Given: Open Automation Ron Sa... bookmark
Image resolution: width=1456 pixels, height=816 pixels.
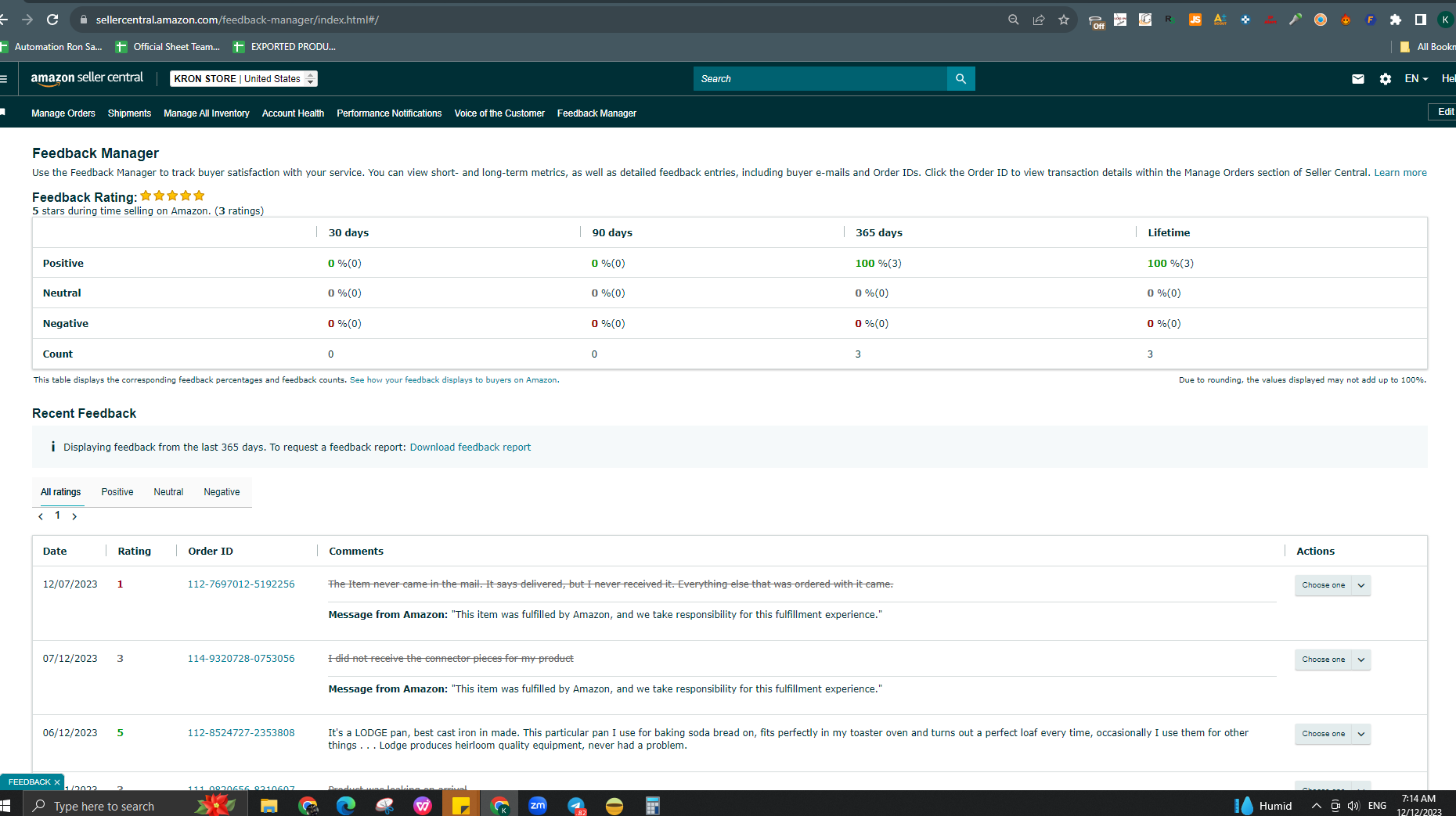Looking at the screenshot, I should (52, 47).
